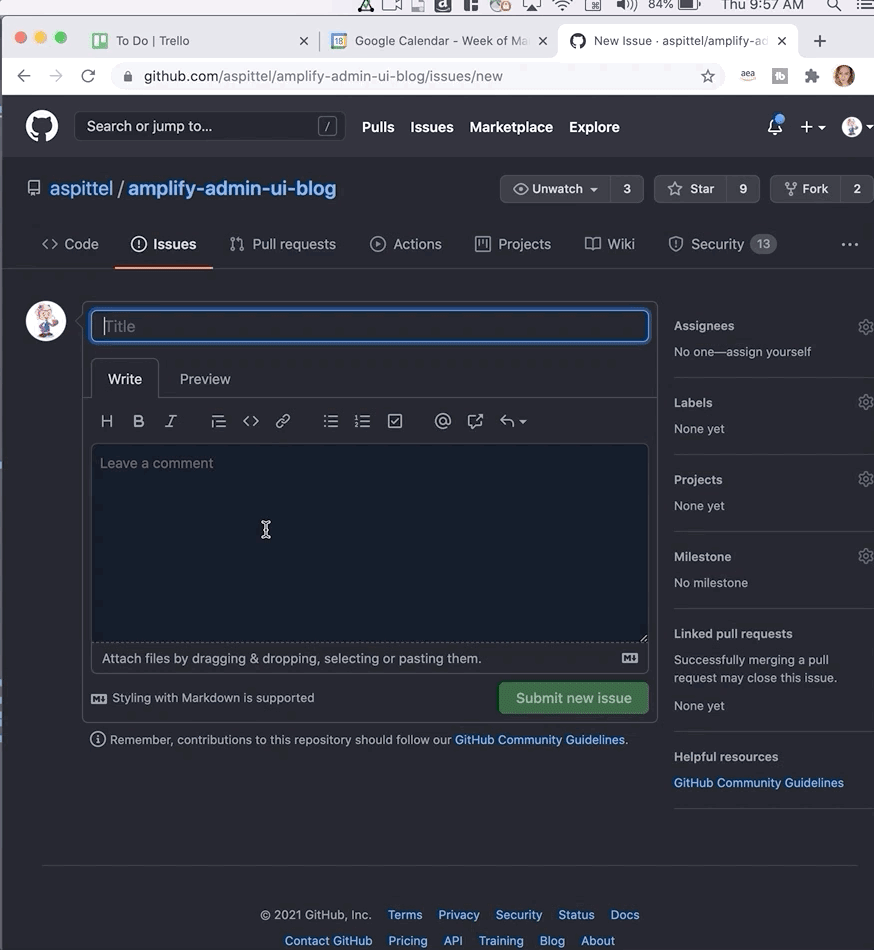874x950 pixels.
Task: Submit new issue
Action: [574, 698]
